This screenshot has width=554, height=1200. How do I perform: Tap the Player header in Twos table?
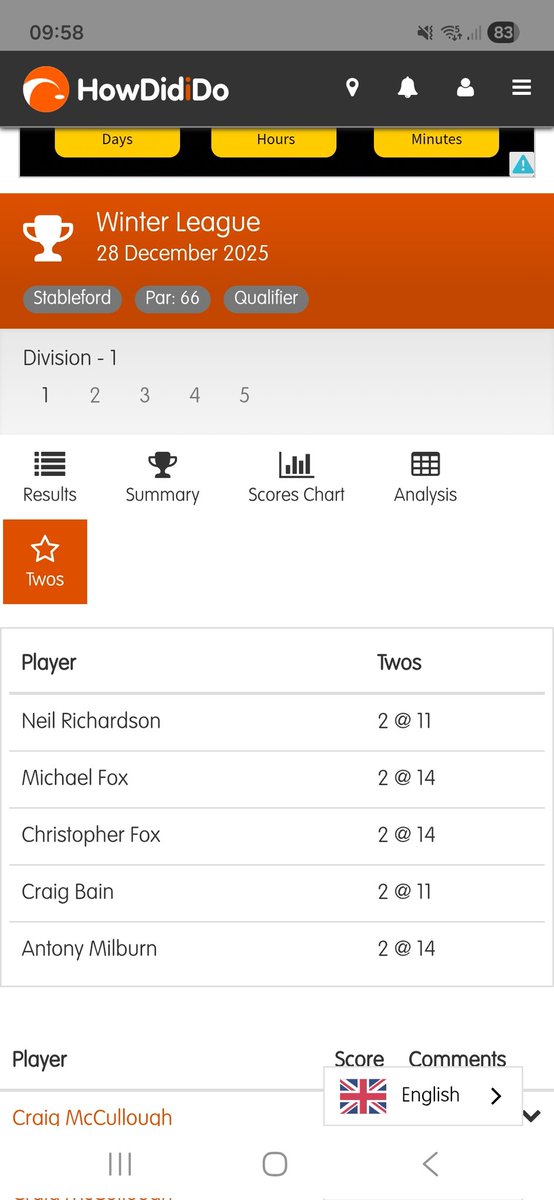pos(49,663)
